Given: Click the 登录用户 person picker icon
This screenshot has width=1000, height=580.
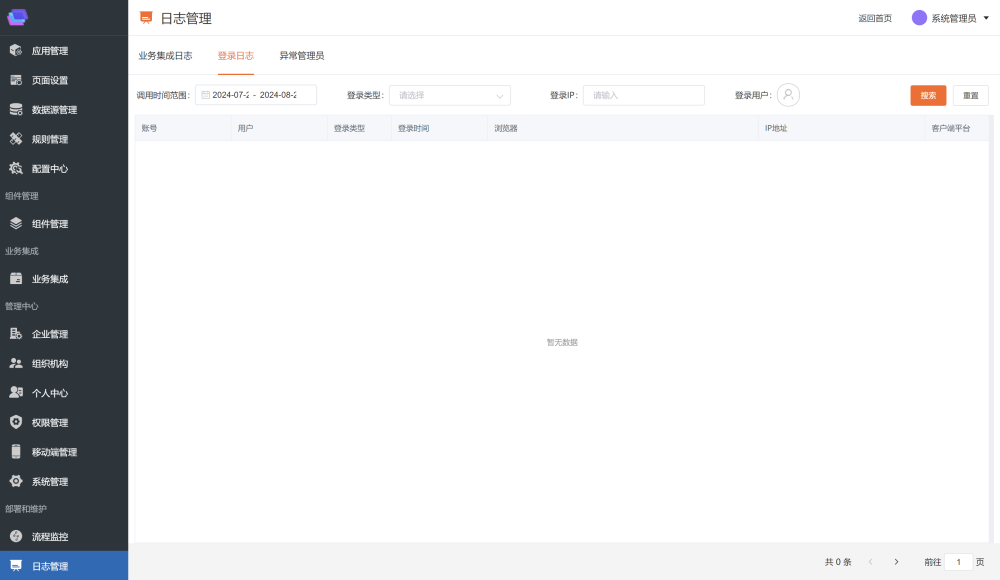Looking at the screenshot, I should tap(788, 95).
